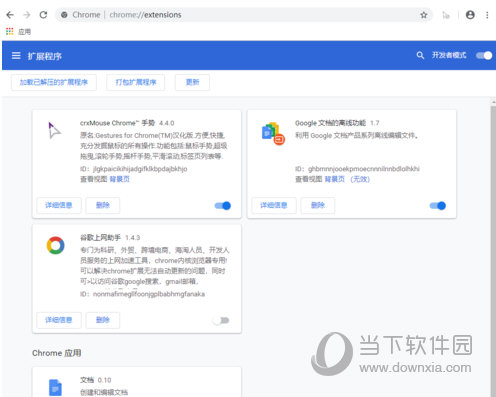
Task: Open the hamburger menu in extensions header
Action: click(x=16, y=56)
